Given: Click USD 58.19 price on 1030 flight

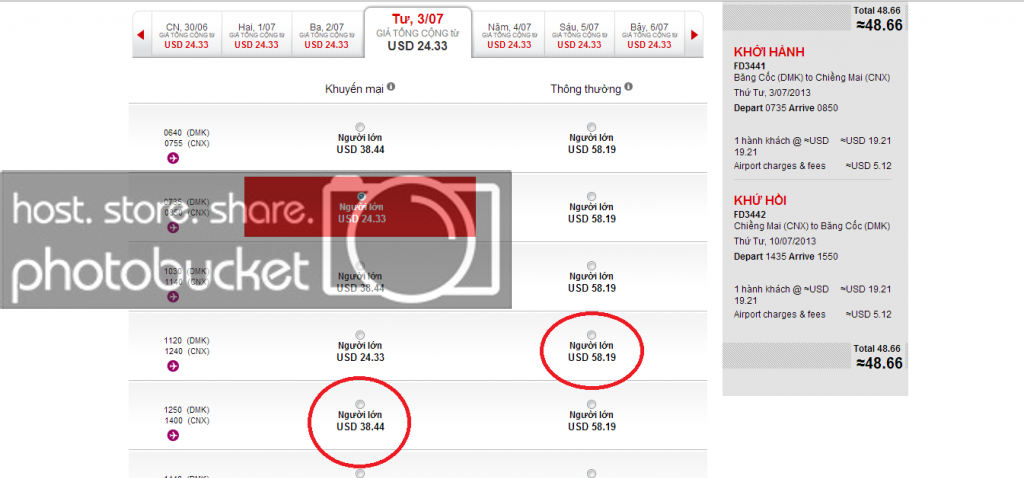Looking at the screenshot, I should (x=592, y=288).
